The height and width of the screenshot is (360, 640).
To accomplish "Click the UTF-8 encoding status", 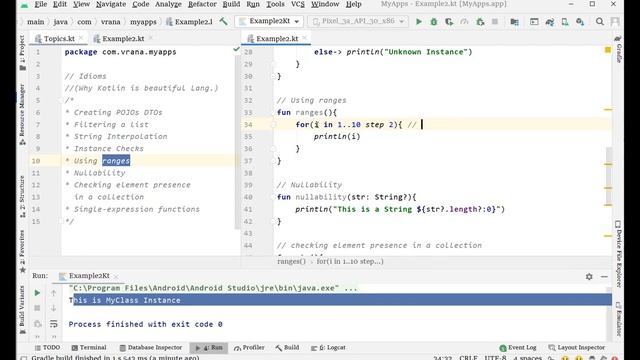I will tap(495, 358).
